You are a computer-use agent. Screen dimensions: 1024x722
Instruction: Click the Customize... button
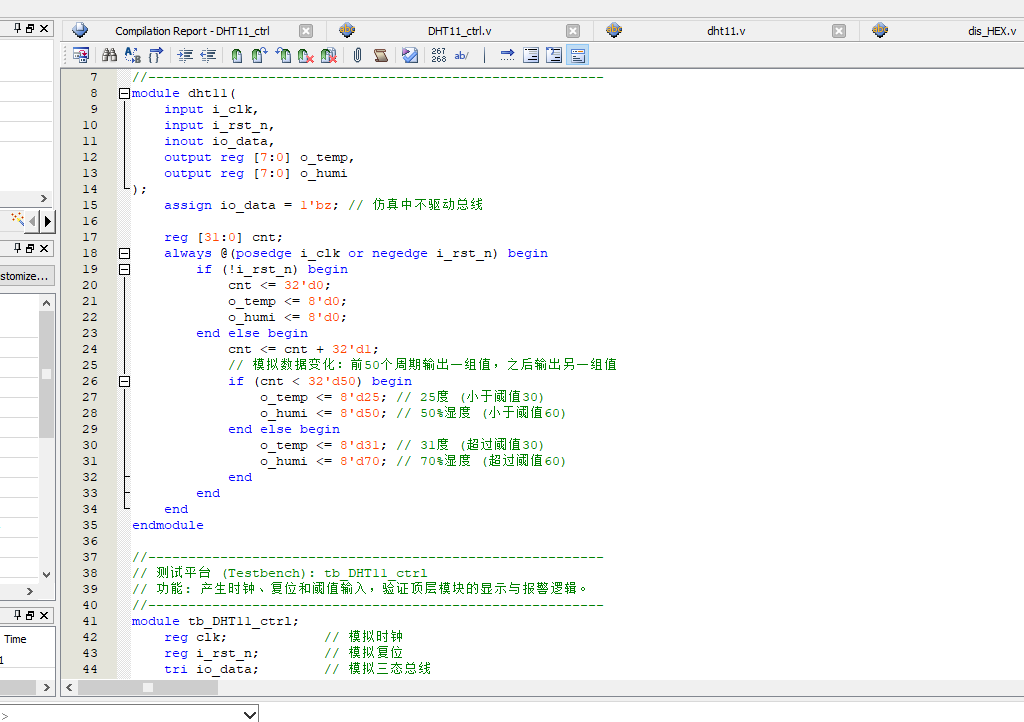[26, 276]
